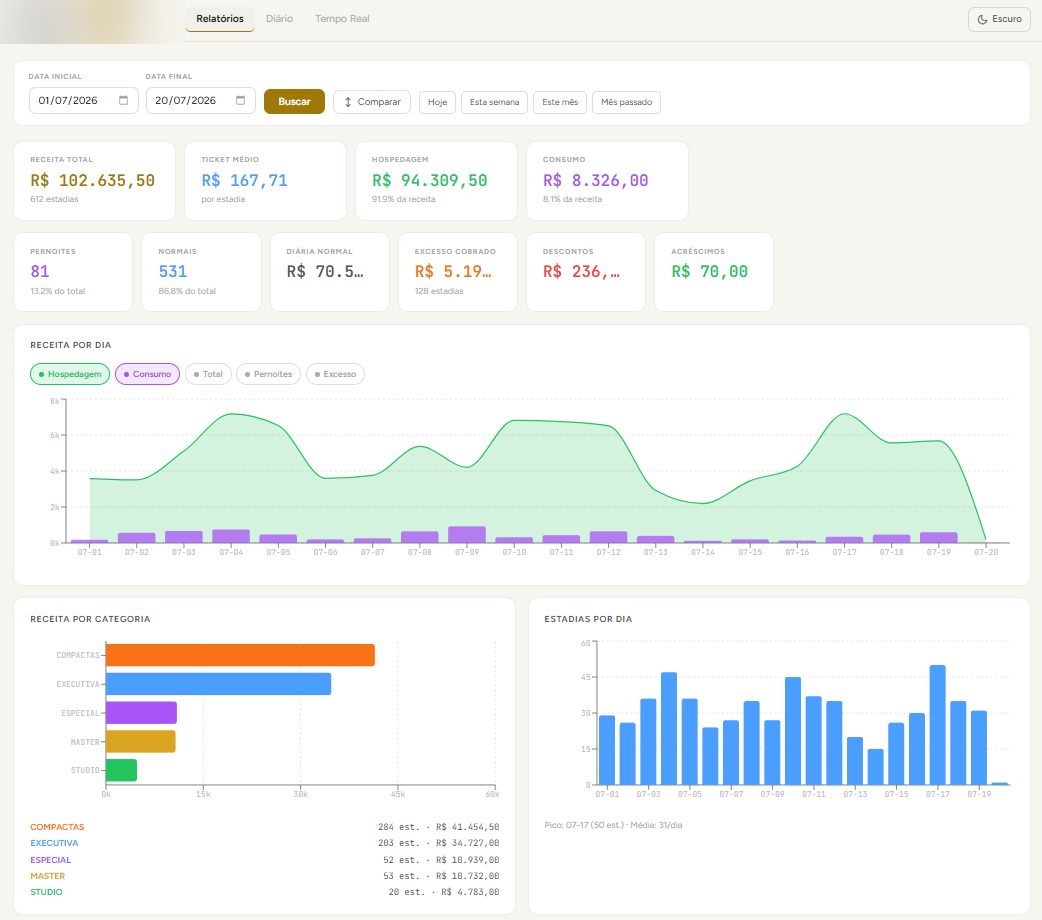This screenshot has width=1042, height=920.
Task: Select the Hoje quick range
Action: 437,102
